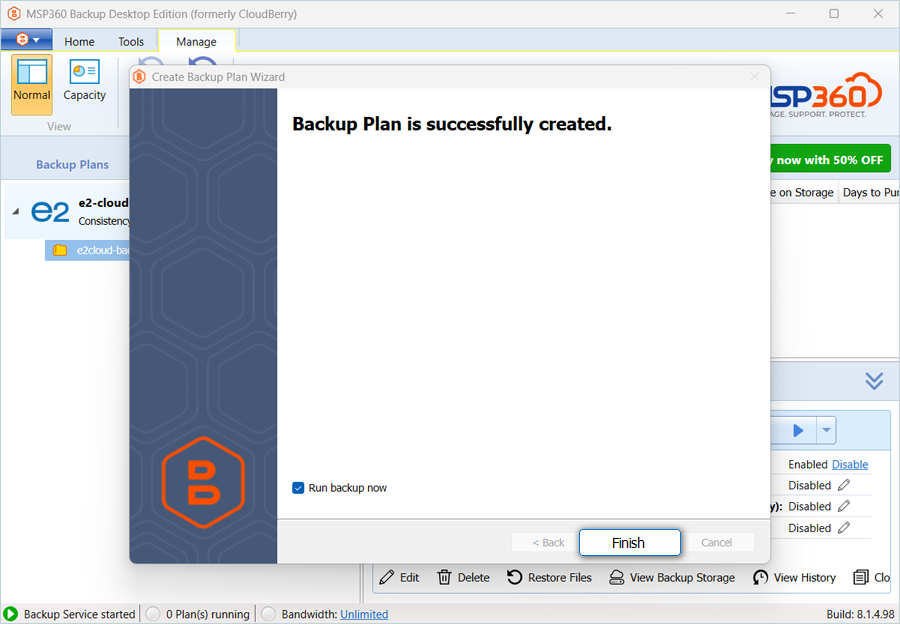The image size is (900, 624).
Task: Click the e2 cloud storage logo
Action: pos(50,211)
